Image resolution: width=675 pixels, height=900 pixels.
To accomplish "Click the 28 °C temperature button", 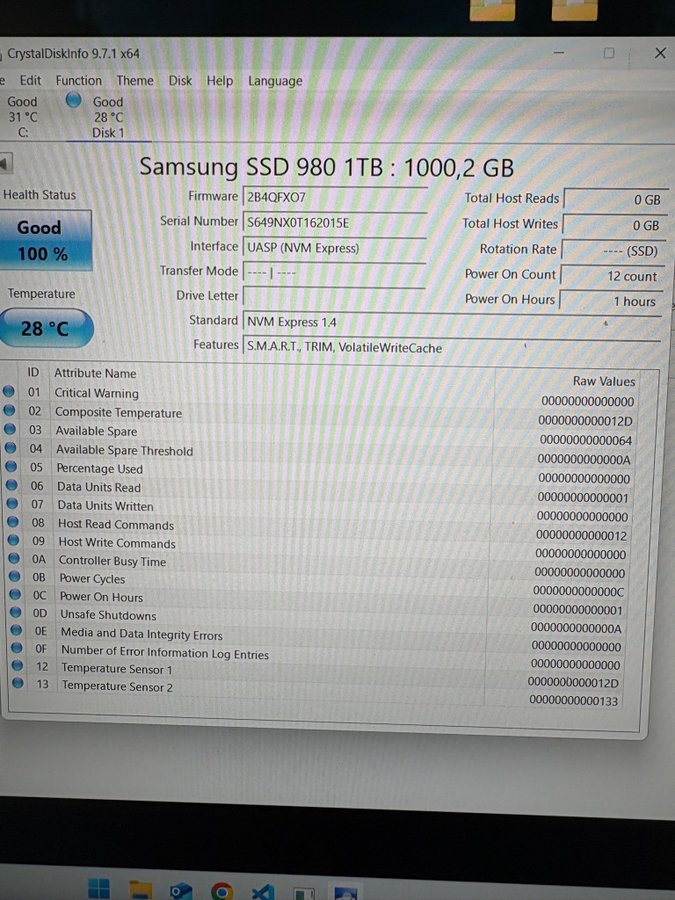I will (45, 328).
